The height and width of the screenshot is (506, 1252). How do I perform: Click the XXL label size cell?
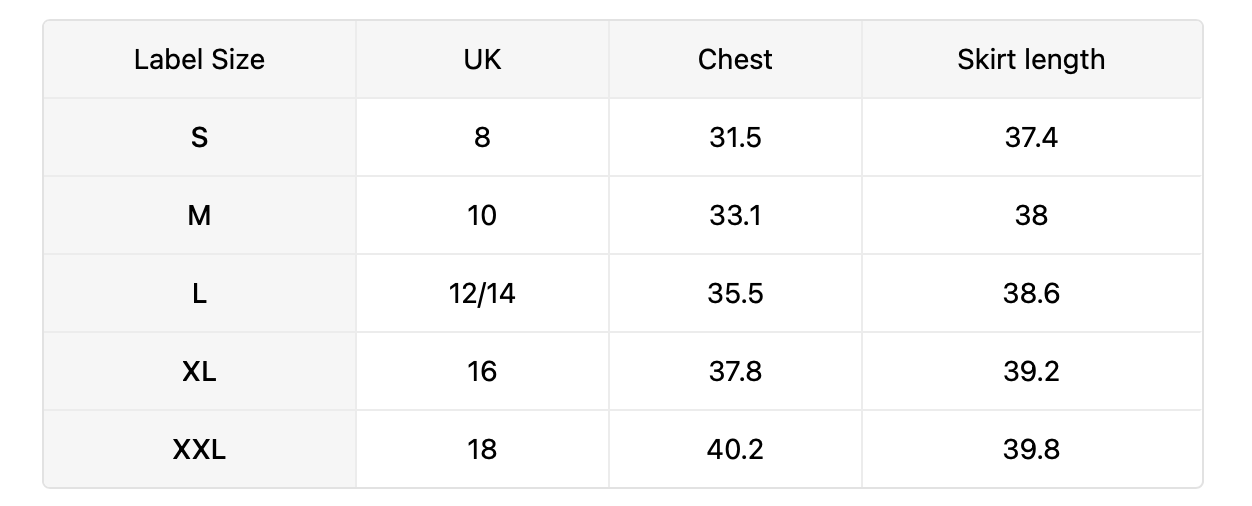click(x=199, y=449)
